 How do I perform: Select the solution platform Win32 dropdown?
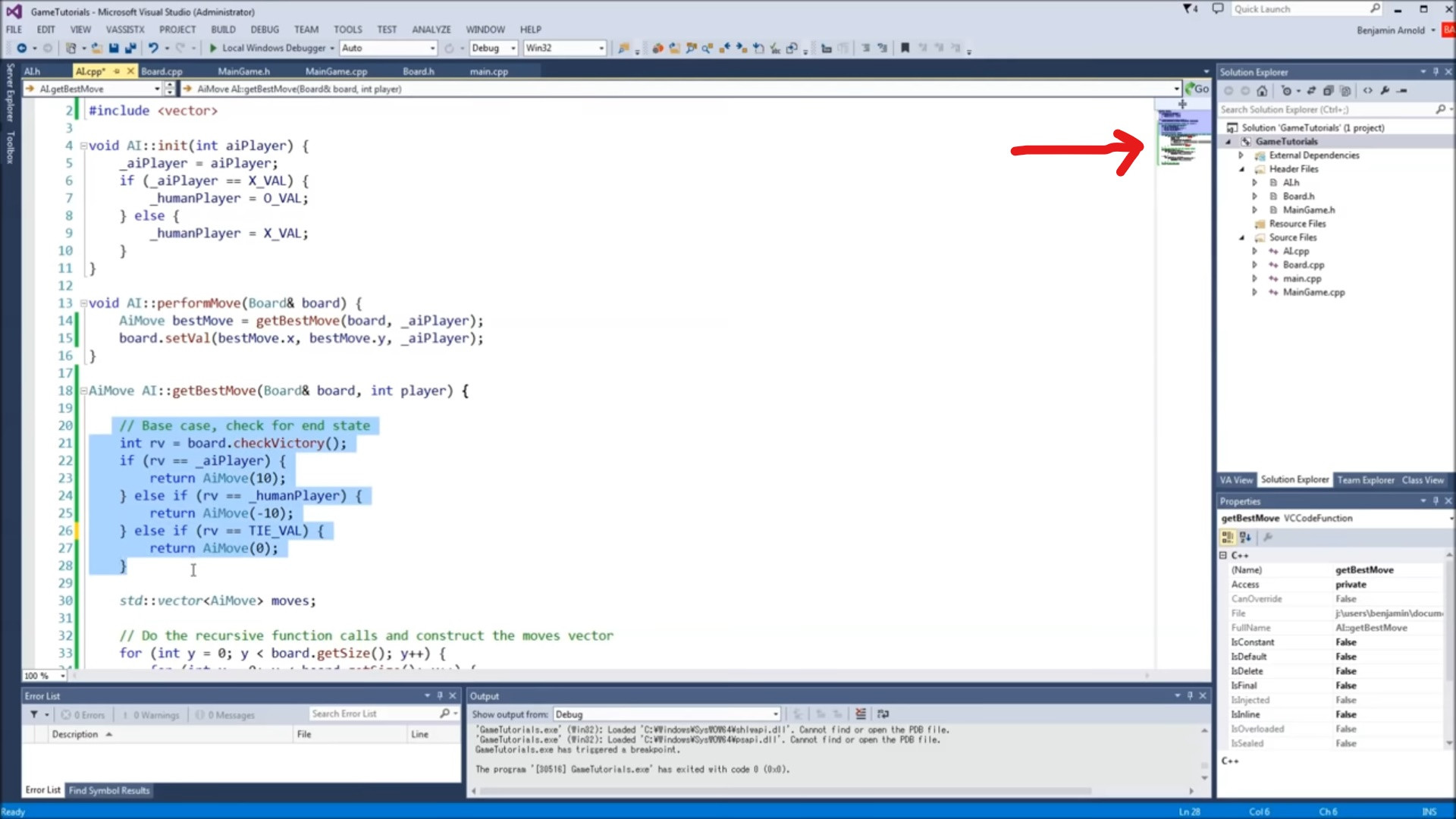(562, 47)
